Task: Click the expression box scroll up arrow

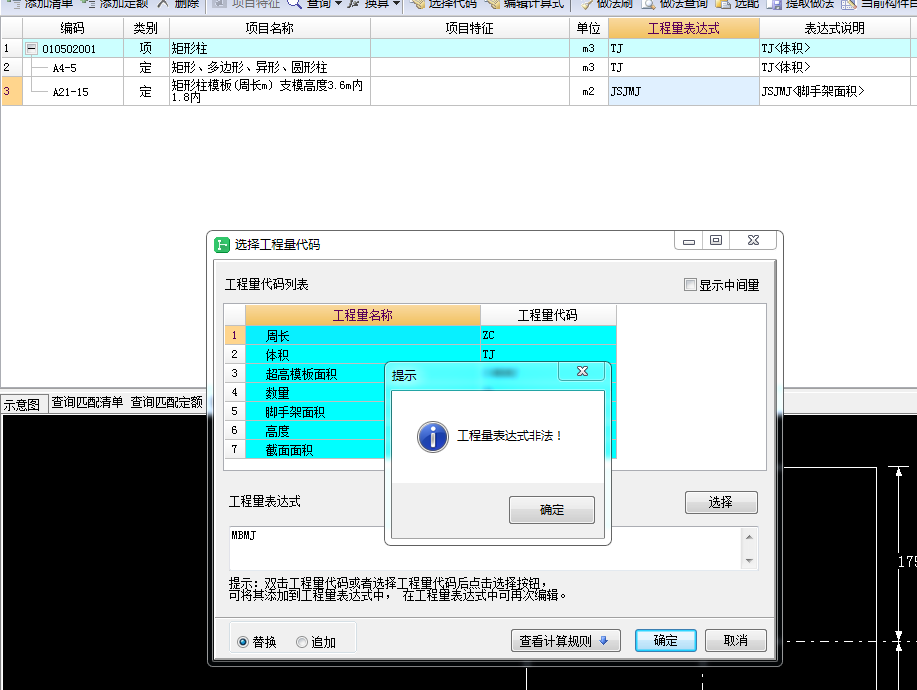Action: [x=749, y=537]
